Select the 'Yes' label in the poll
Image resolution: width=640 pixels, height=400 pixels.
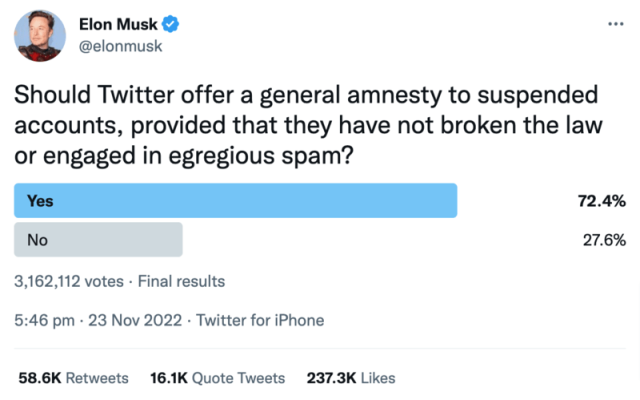[40, 200]
